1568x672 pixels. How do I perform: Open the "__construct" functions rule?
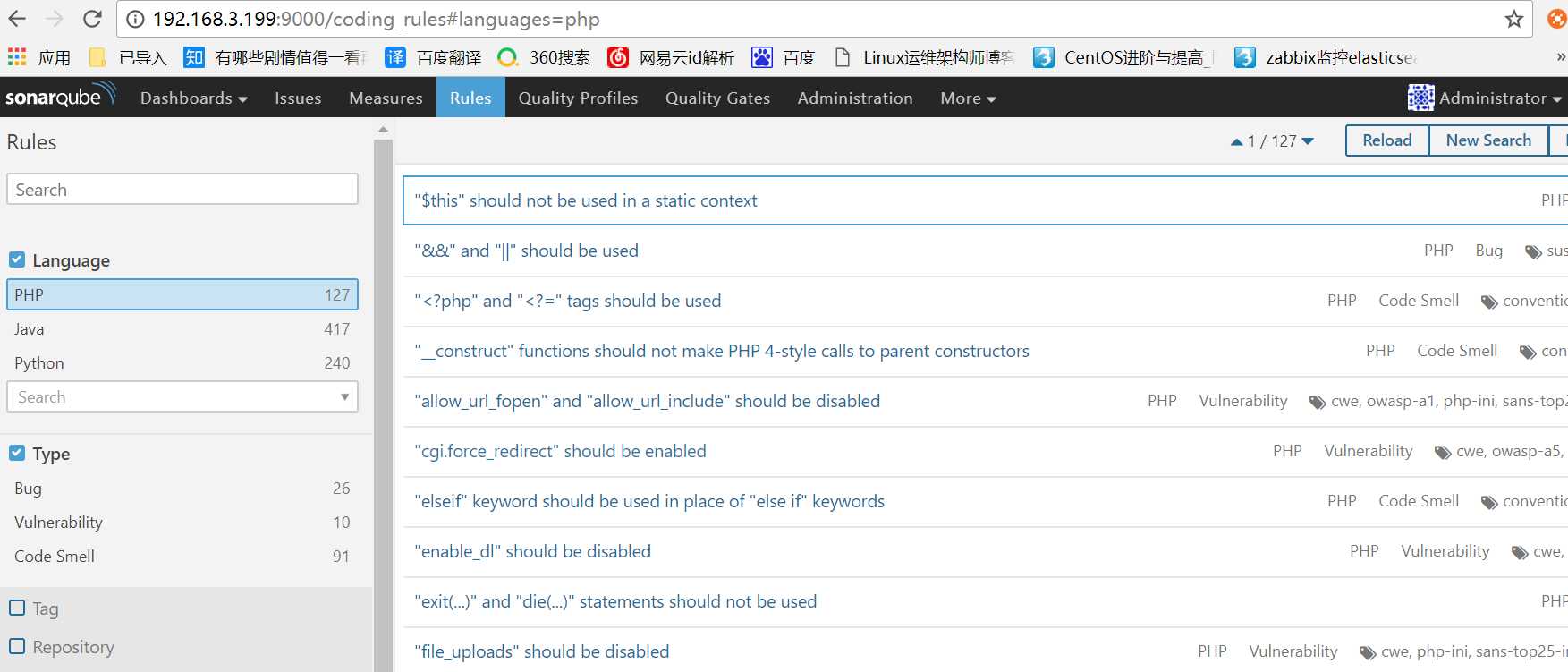(x=722, y=351)
